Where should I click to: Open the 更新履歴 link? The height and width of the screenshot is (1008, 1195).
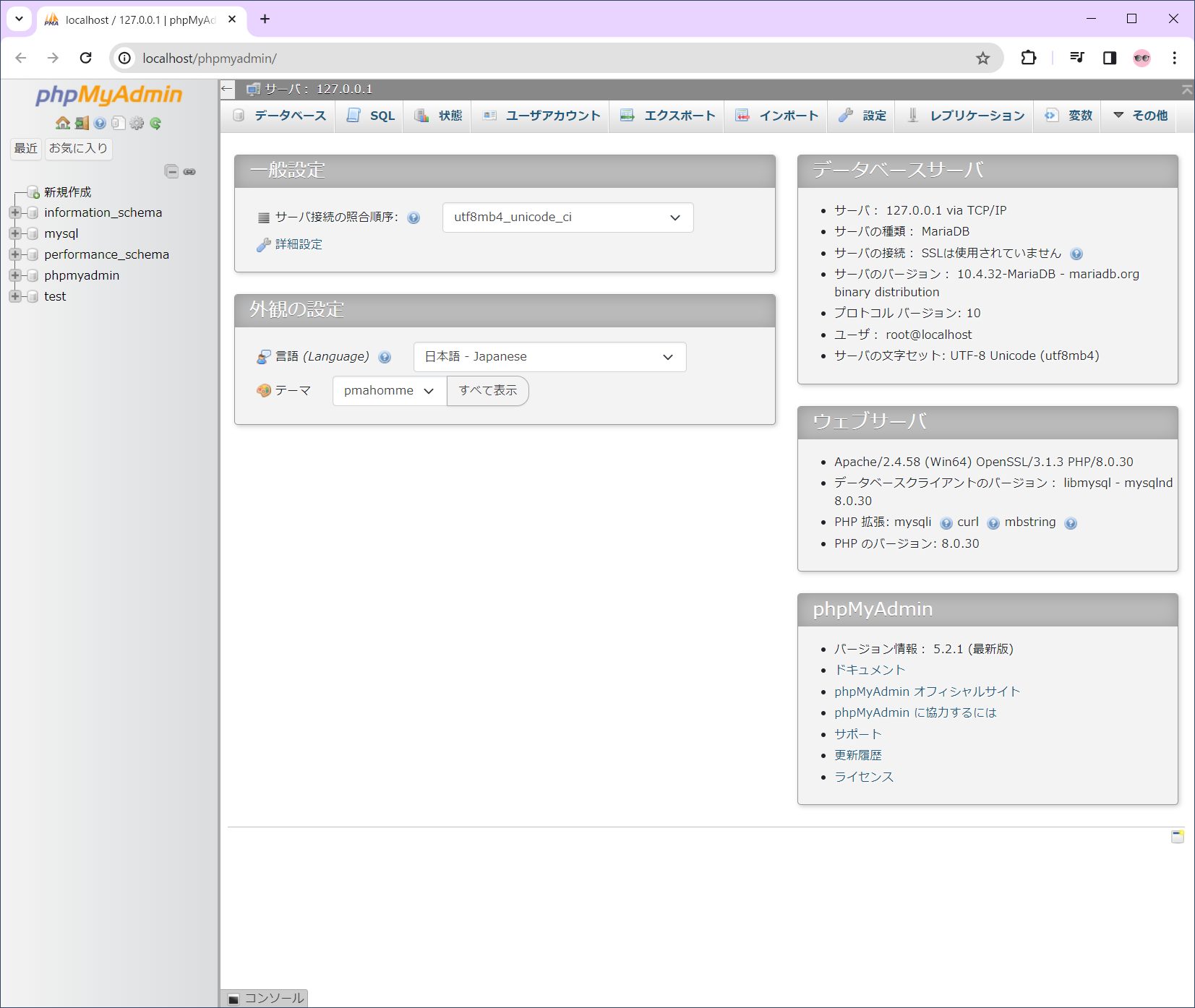pos(858,756)
